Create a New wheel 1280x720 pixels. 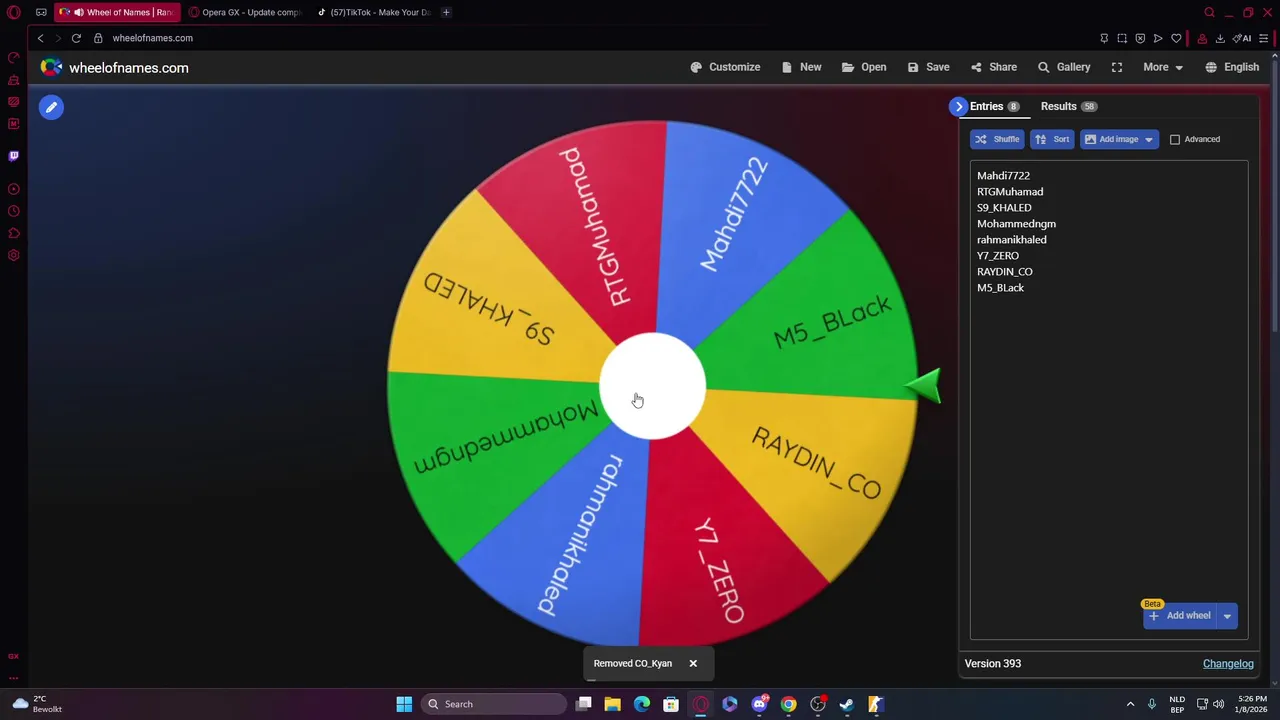(801, 67)
